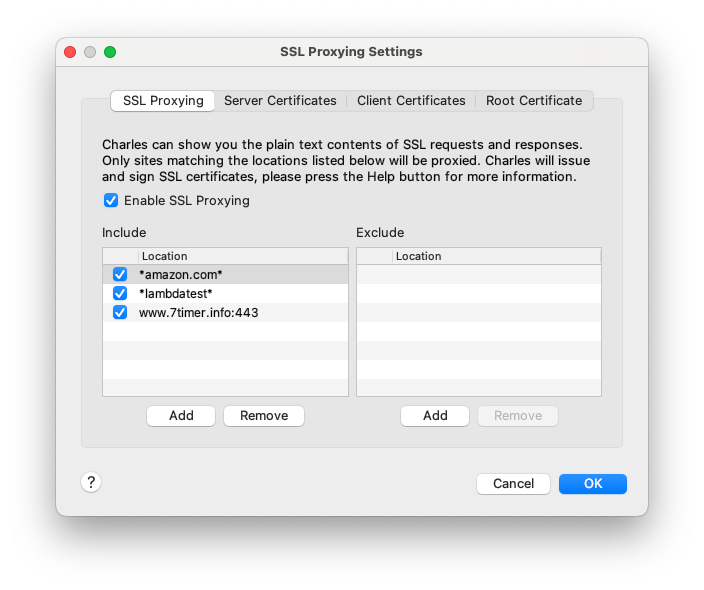Select the SSL Proxying tab
This screenshot has width=704, height=590.
[x=163, y=101]
